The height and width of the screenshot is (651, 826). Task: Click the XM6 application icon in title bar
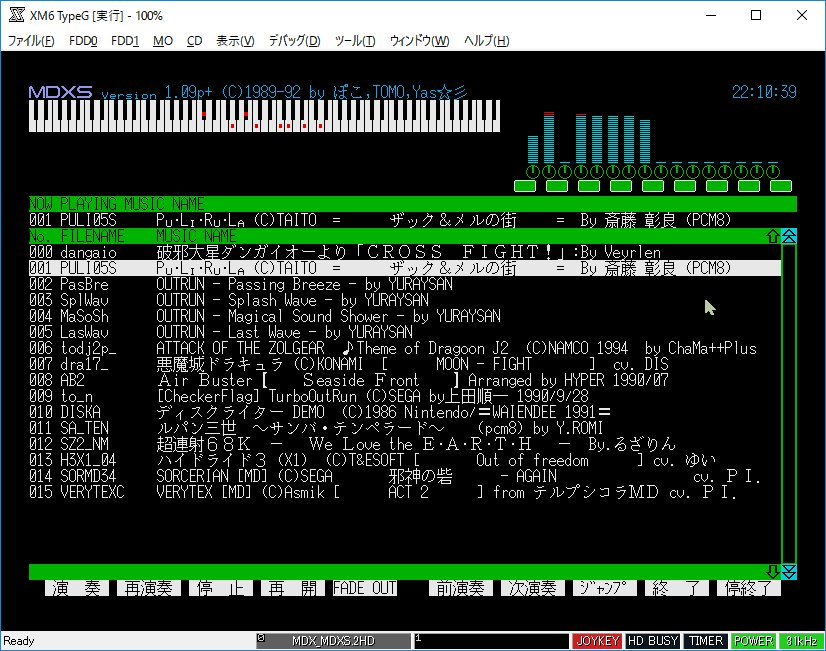tap(17, 15)
